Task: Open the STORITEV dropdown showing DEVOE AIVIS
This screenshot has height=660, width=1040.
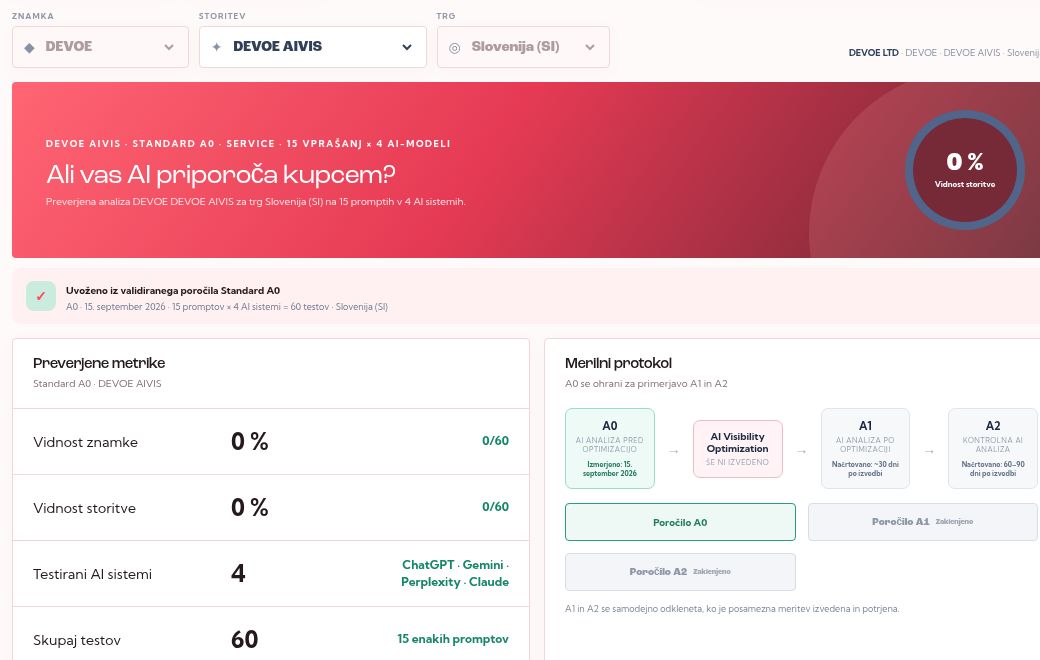Action: click(x=312, y=46)
